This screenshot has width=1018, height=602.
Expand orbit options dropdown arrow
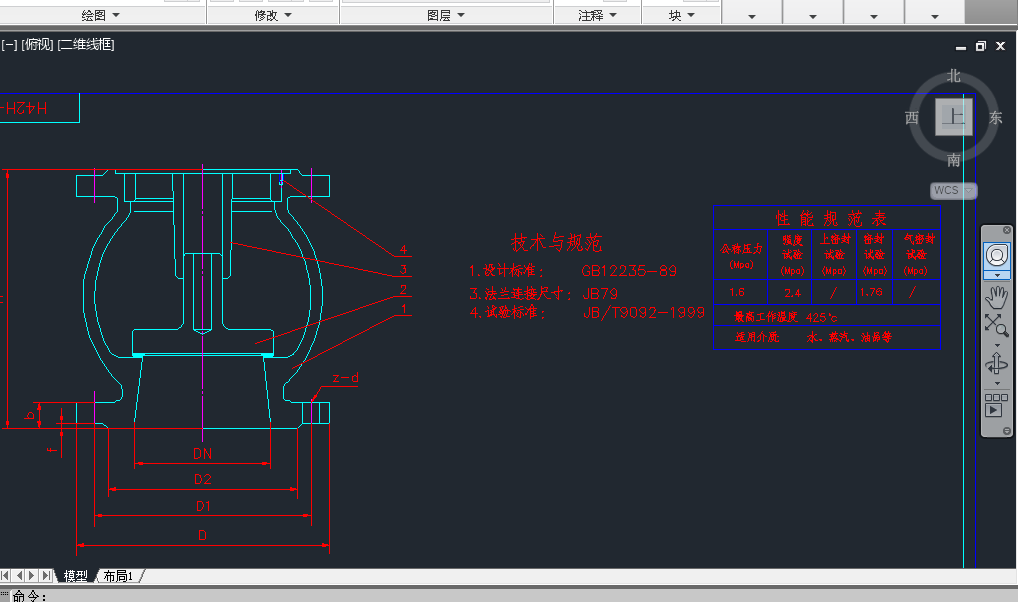(x=997, y=384)
